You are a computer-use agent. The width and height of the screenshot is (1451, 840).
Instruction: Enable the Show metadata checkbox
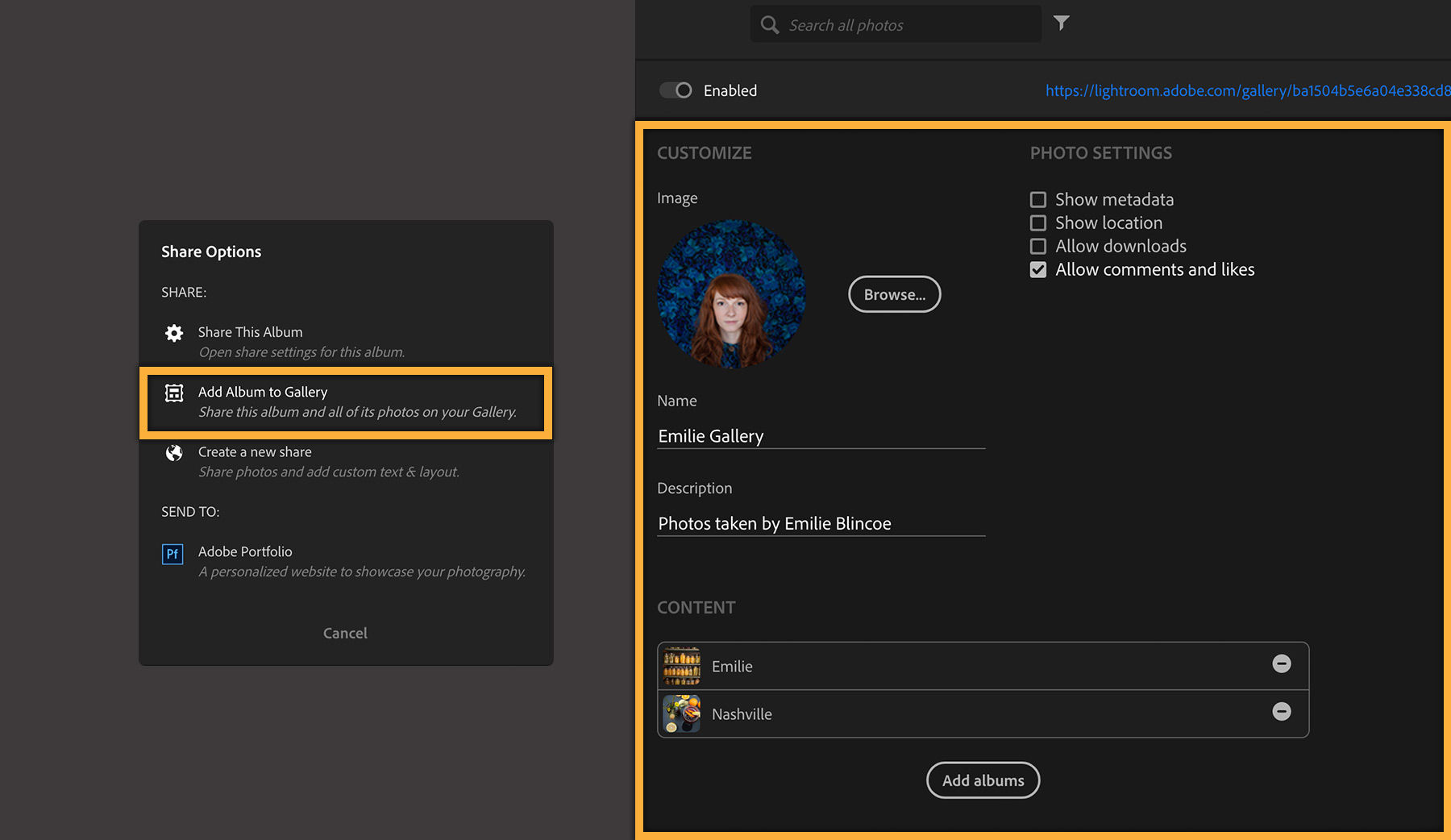1037,198
